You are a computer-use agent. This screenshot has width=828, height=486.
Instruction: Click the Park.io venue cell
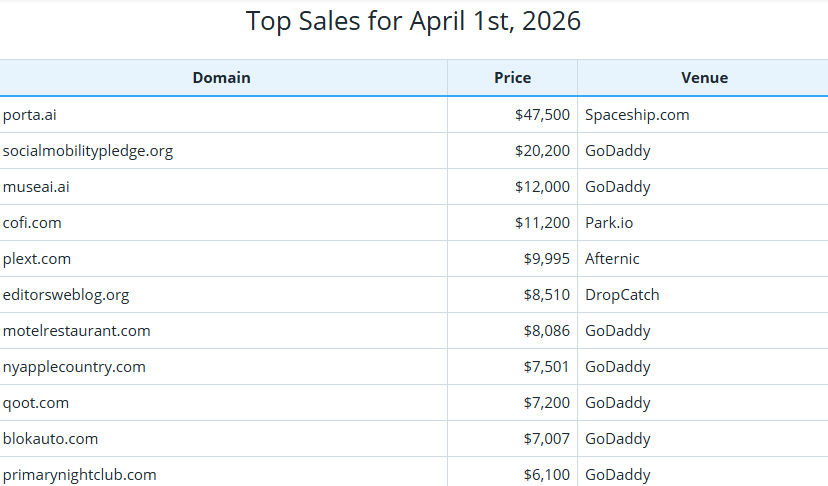703,222
